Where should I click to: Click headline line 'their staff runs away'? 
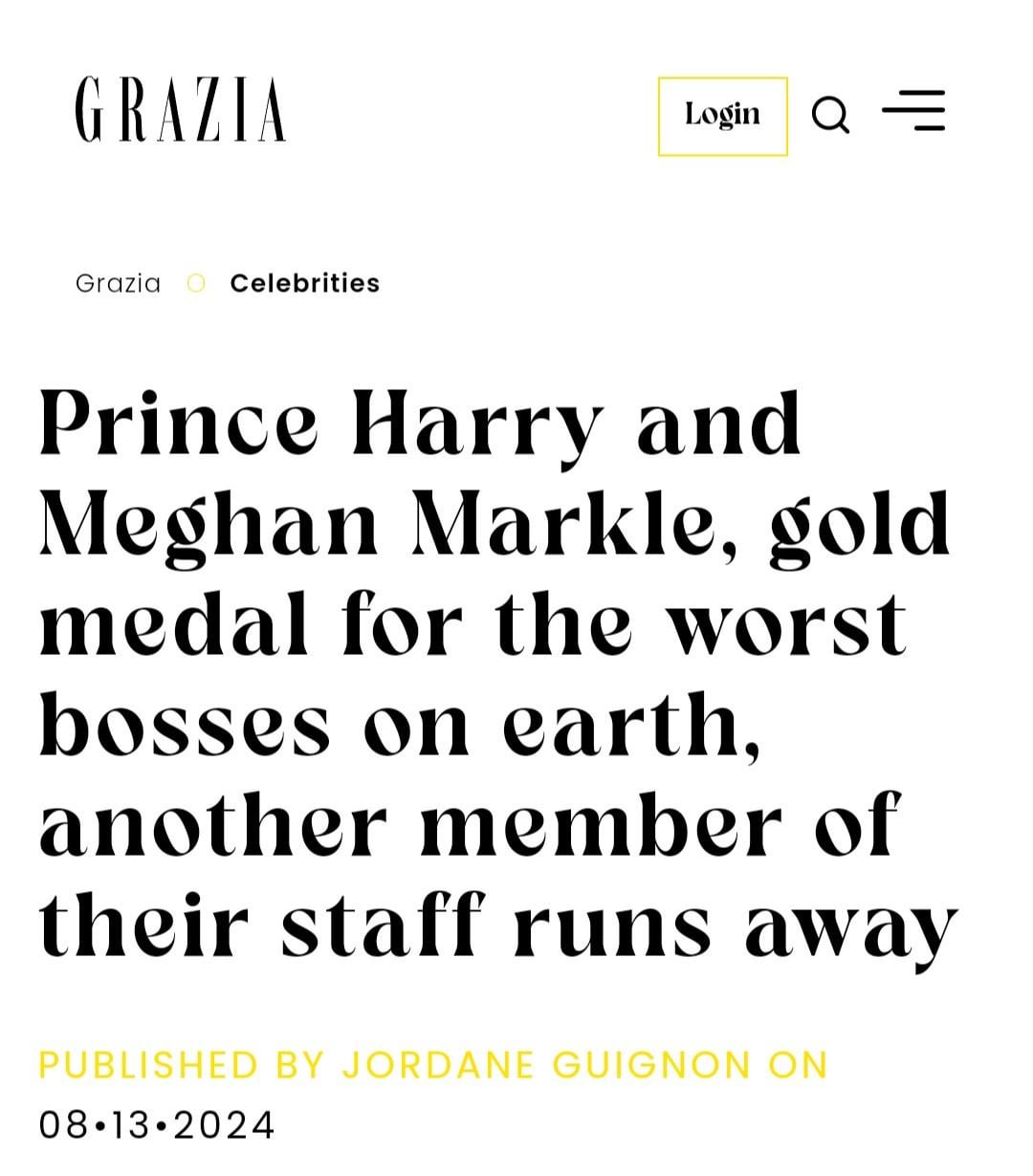497,927
